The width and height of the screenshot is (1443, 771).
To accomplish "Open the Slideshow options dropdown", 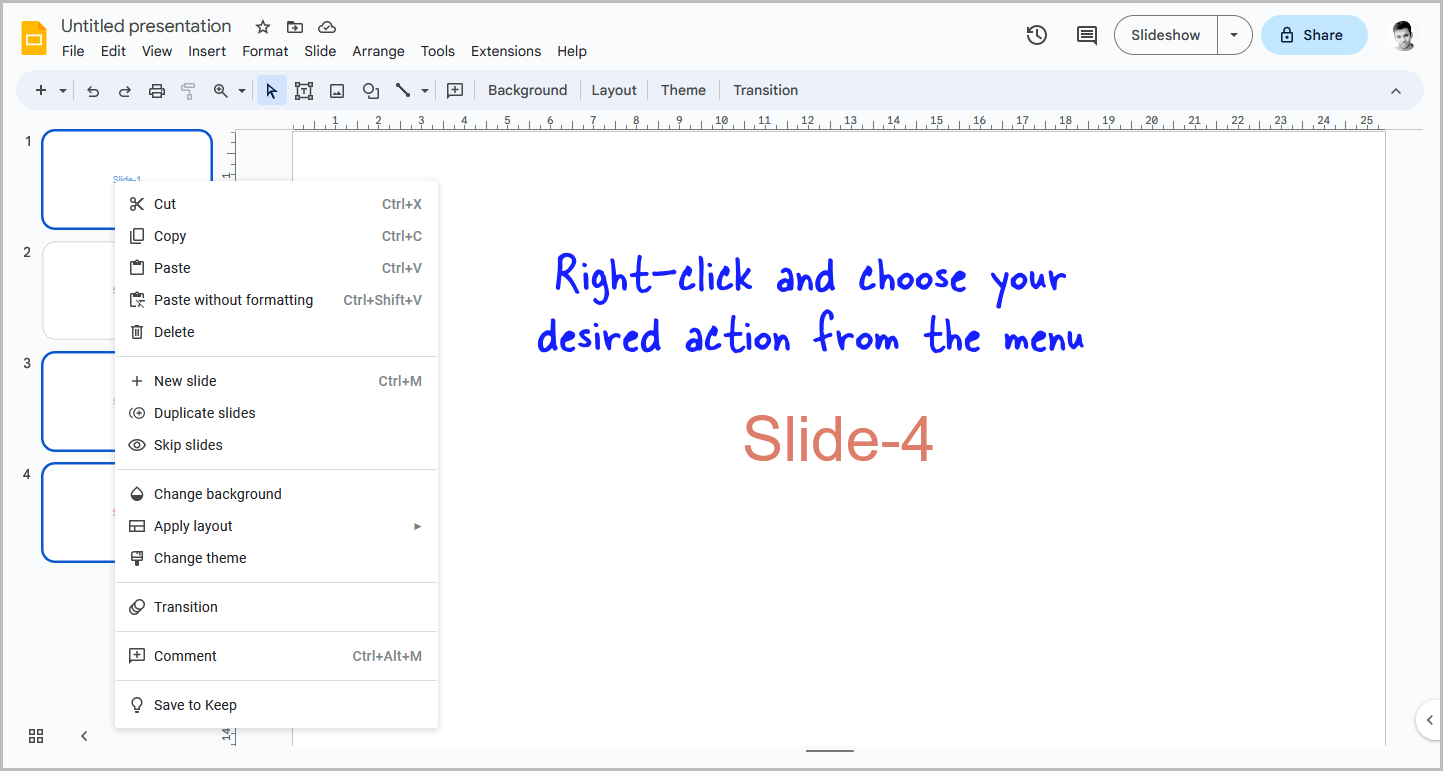I will pos(1234,34).
